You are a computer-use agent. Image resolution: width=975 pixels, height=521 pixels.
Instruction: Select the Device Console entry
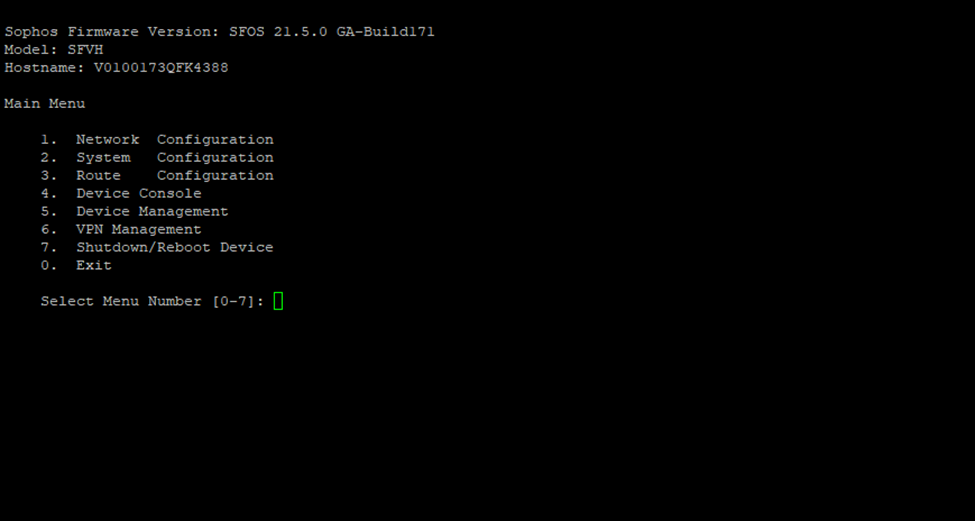pyautogui.click(x=121, y=193)
